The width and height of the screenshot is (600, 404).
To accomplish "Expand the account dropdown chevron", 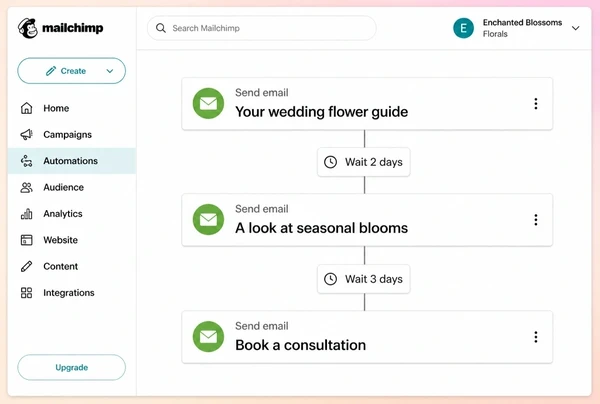I will pyautogui.click(x=576, y=28).
